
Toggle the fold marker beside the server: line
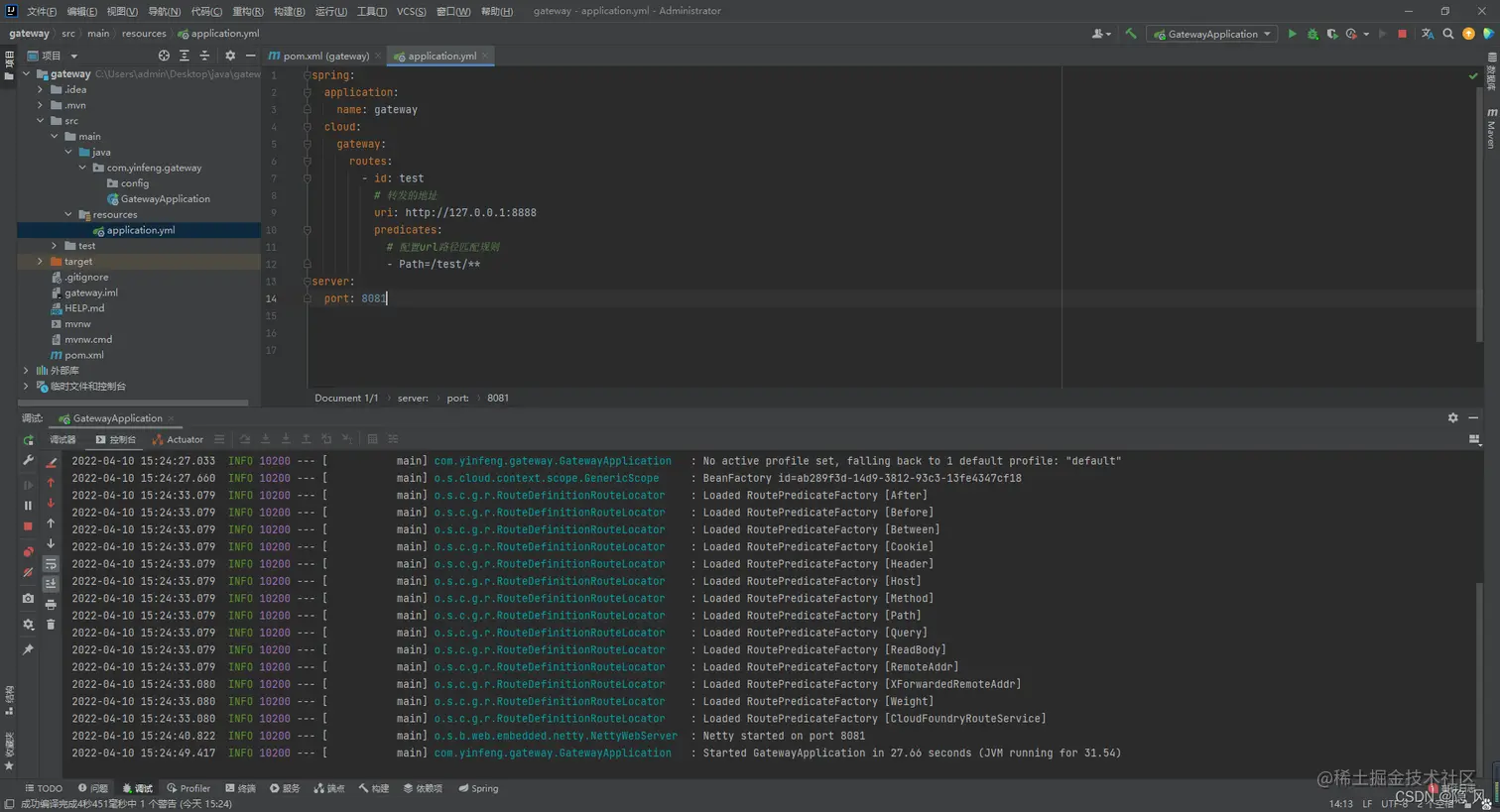click(x=307, y=282)
